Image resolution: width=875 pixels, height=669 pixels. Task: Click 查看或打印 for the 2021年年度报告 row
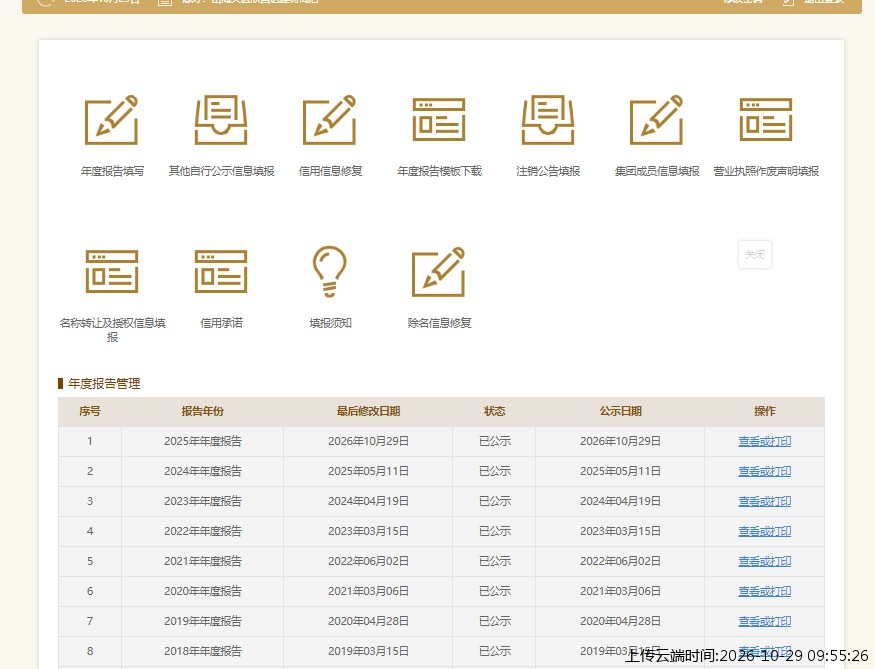tap(765, 561)
